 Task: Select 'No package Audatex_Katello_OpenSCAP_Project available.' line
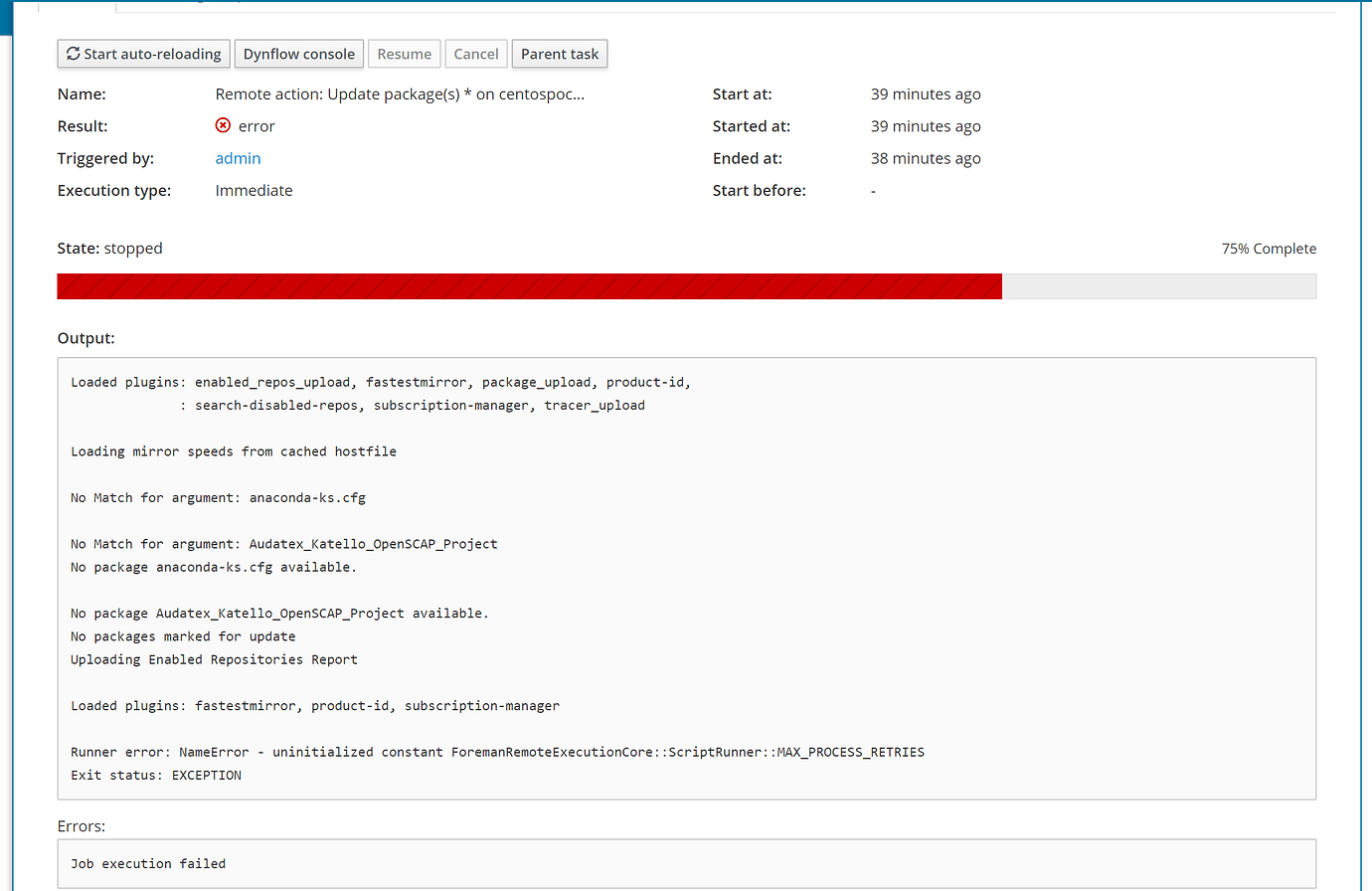[279, 614]
